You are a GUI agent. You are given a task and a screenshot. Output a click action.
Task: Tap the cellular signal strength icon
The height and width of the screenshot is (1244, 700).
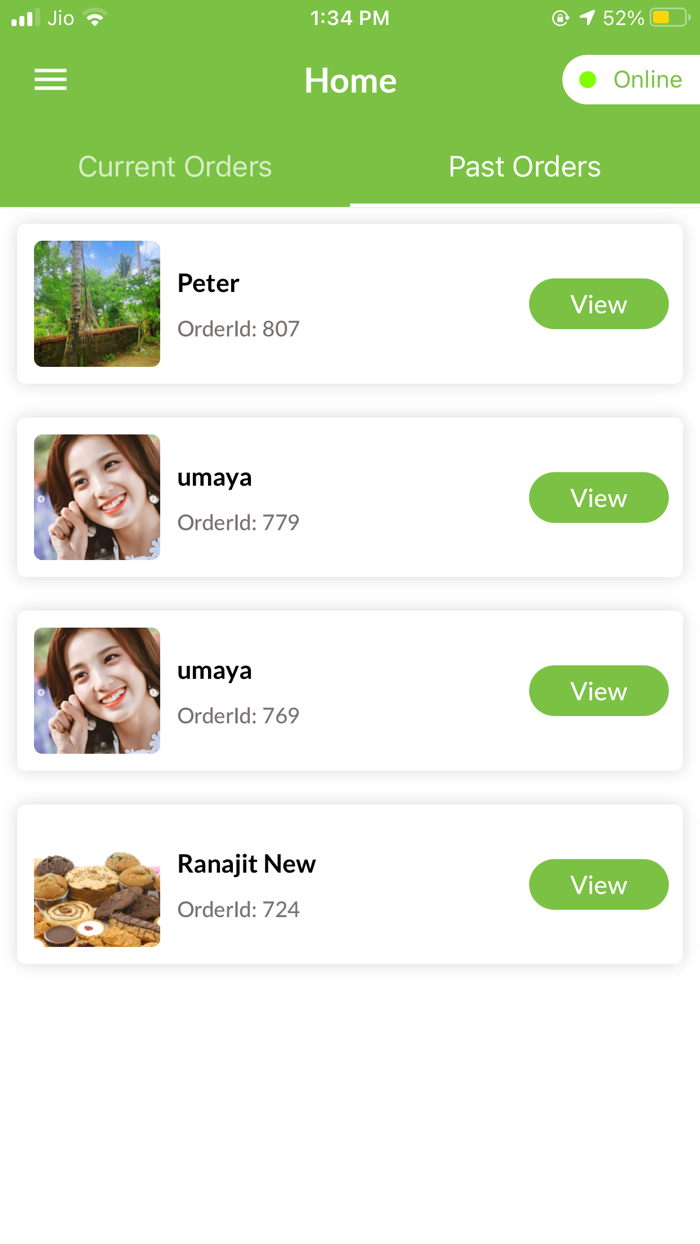22,17
